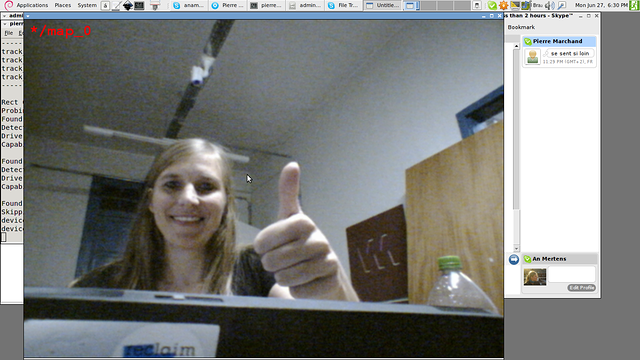
Task: Click the 'se sent si loin' message bubble
Action: click(570, 53)
